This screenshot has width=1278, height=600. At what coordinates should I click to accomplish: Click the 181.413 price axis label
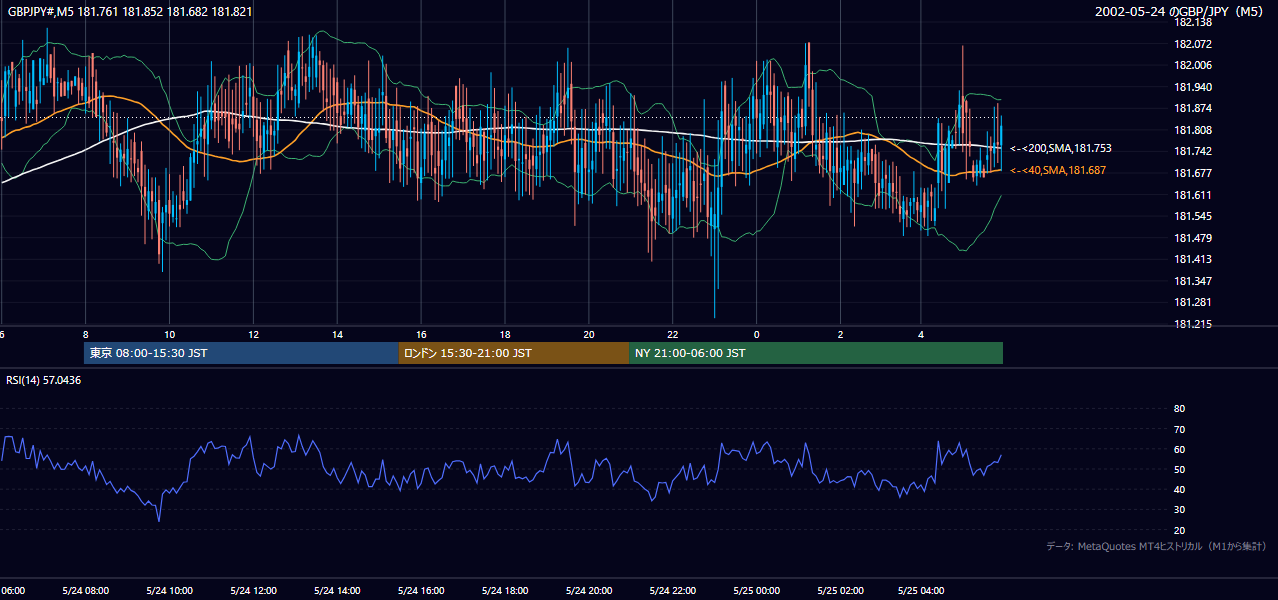coord(1192,260)
